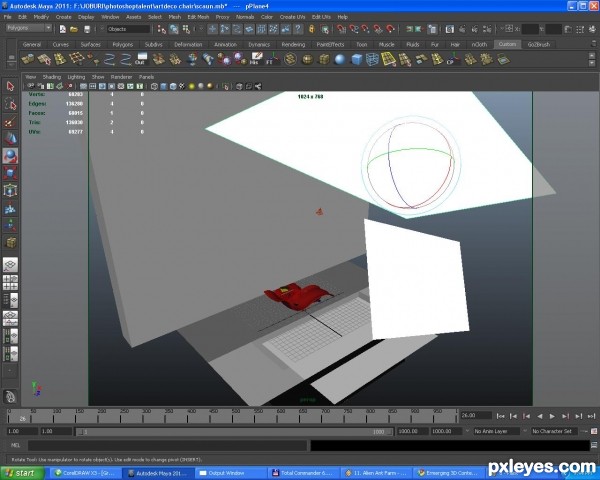The image size is (600, 480).
Task: Play the animation backwards
Action: (540, 416)
